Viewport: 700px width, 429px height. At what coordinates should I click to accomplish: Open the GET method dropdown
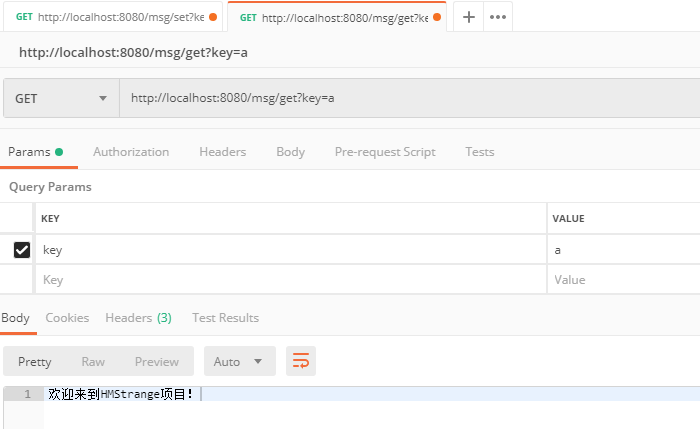coord(62,98)
